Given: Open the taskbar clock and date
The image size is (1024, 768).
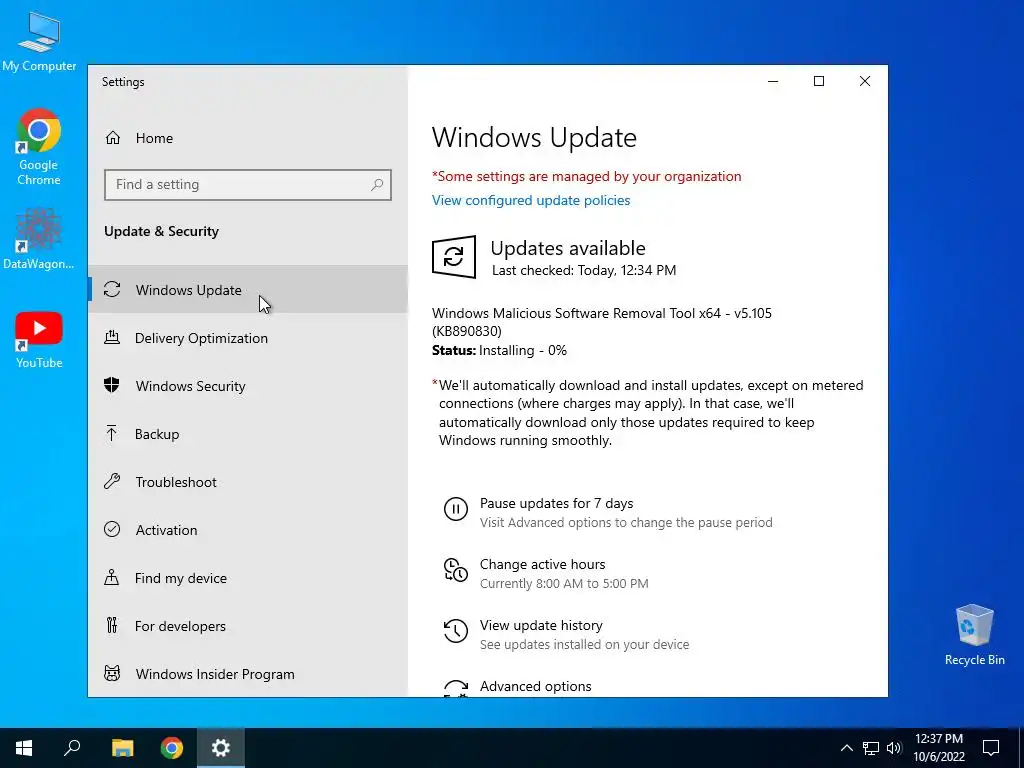Looking at the screenshot, I should tap(938, 748).
